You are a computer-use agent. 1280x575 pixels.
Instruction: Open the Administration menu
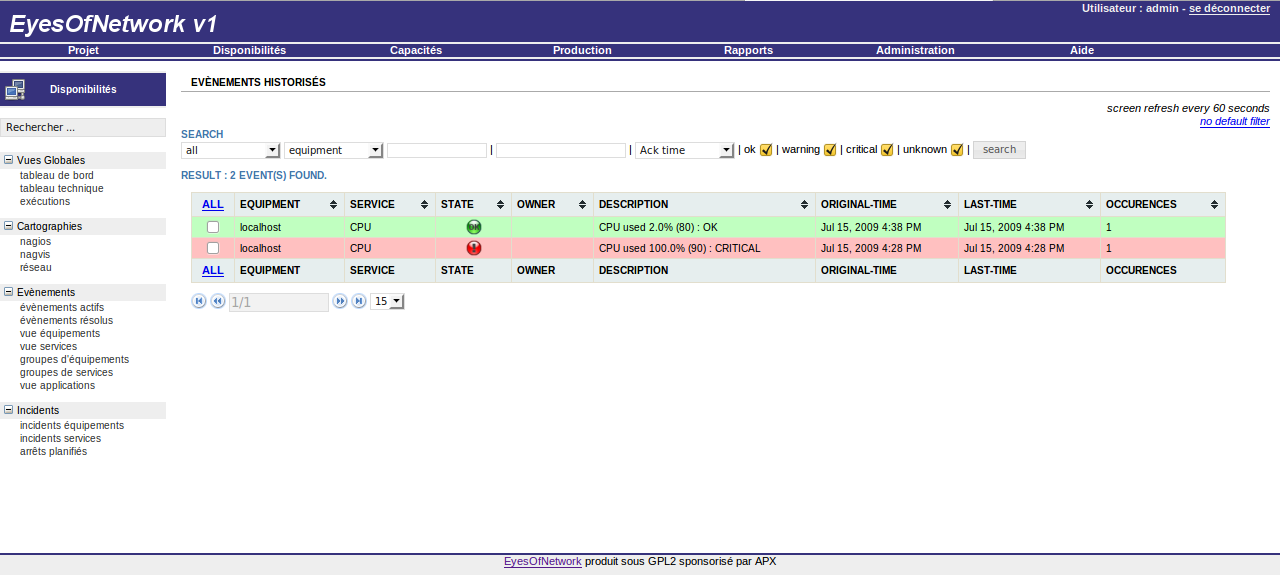pos(915,50)
